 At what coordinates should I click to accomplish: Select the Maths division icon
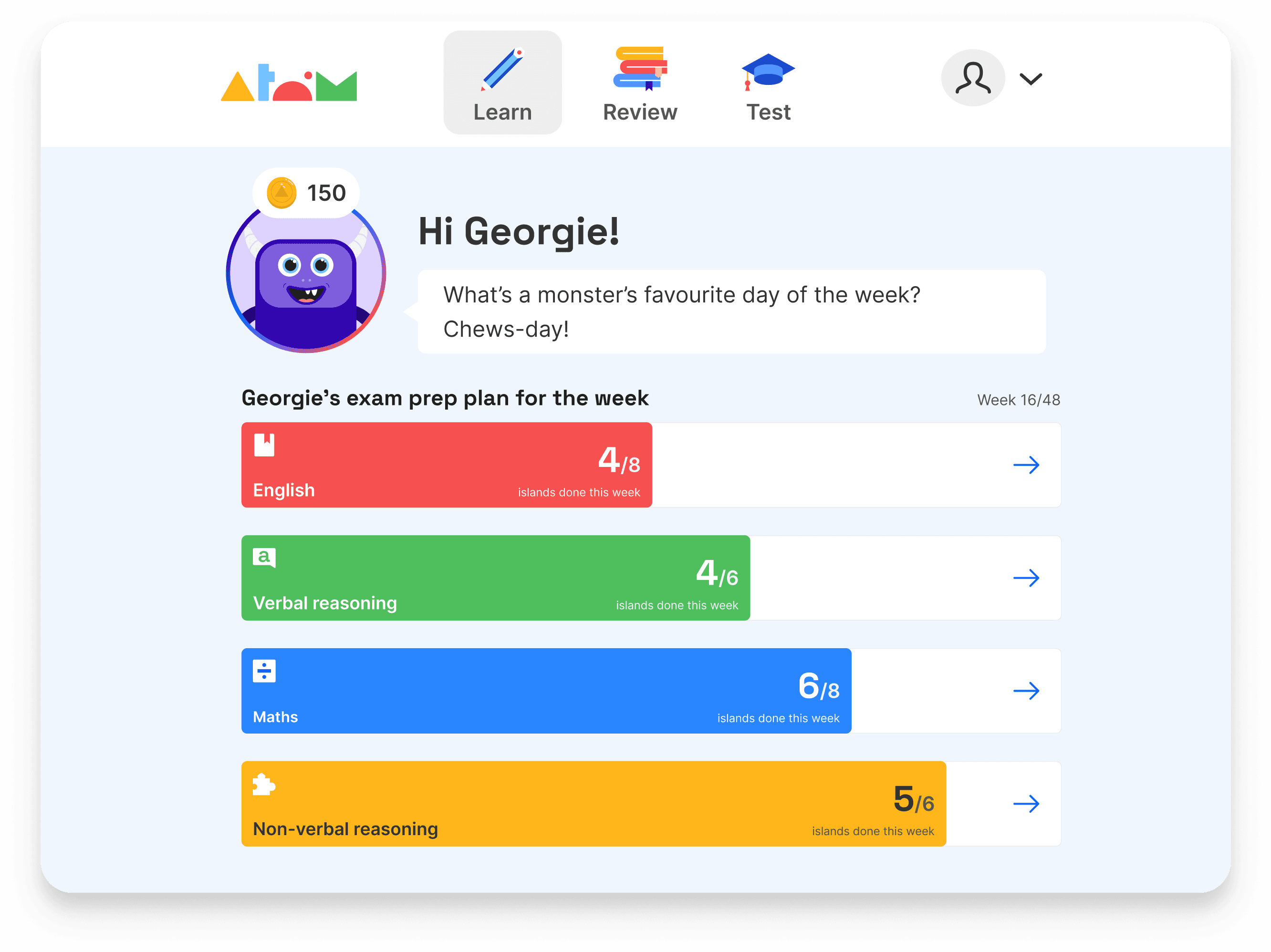coord(264,670)
